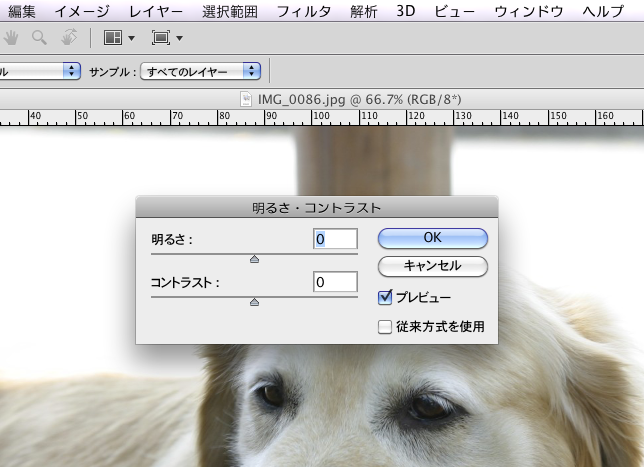Click the キャンセル button
The height and width of the screenshot is (467, 644).
(432, 266)
